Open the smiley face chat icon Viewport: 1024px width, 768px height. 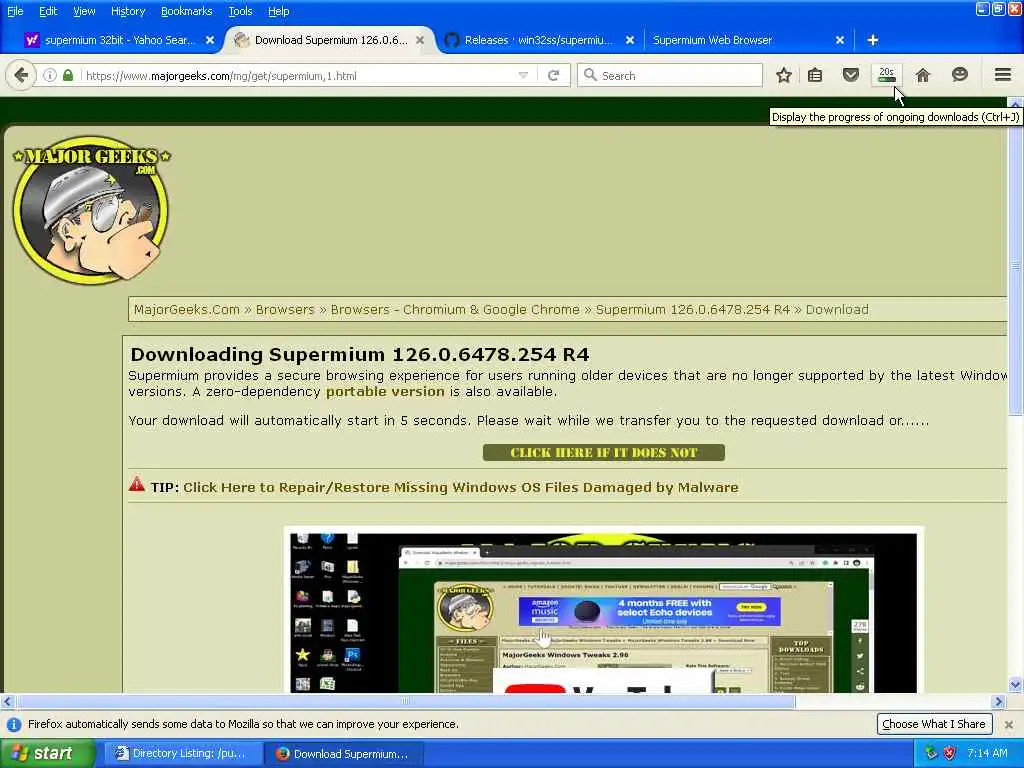point(959,75)
